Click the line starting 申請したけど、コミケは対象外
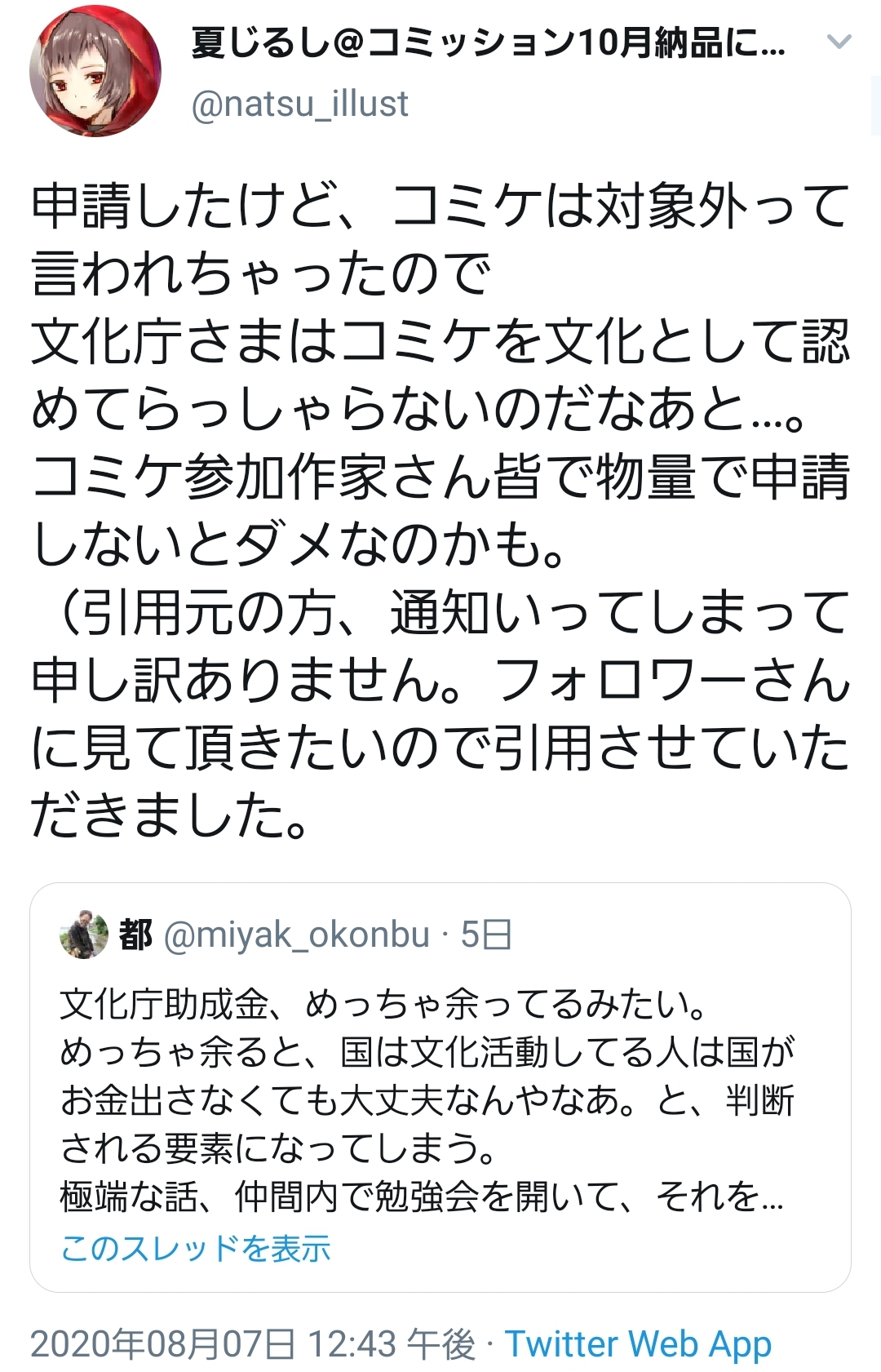Screen dimensions: 881x1372 coord(440,206)
